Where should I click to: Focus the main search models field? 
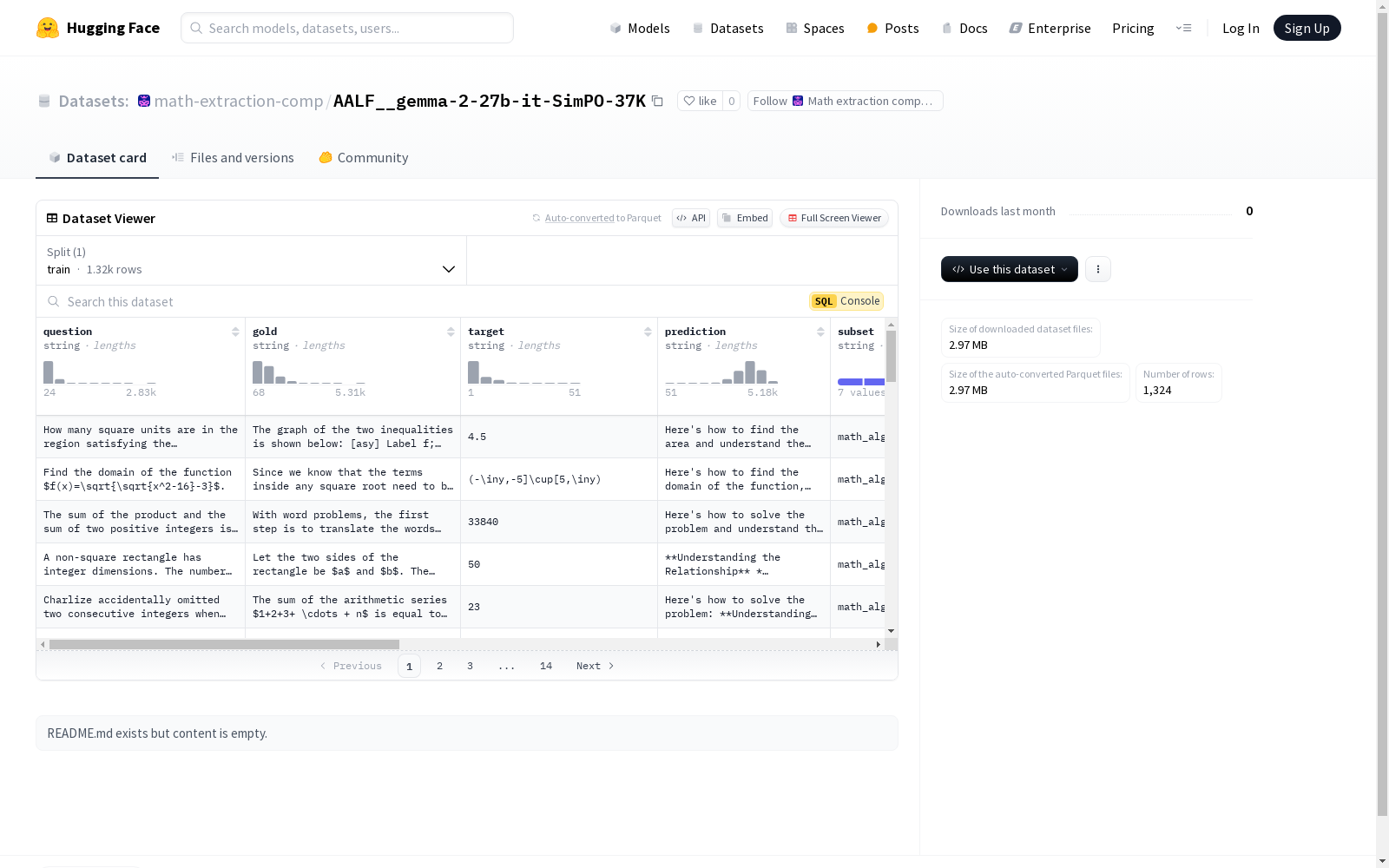click(x=347, y=28)
